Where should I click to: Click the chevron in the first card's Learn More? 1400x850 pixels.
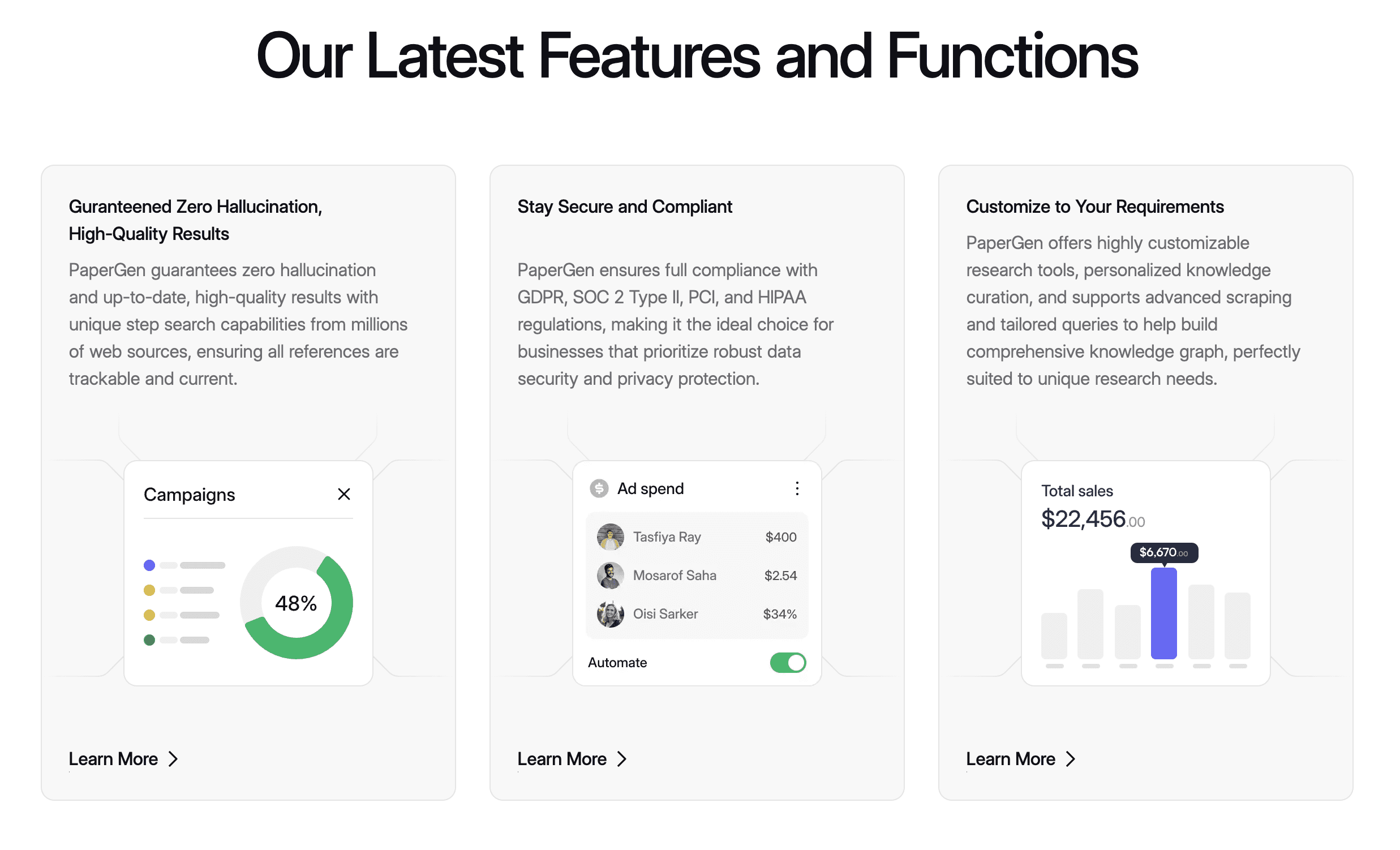[x=173, y=759]
